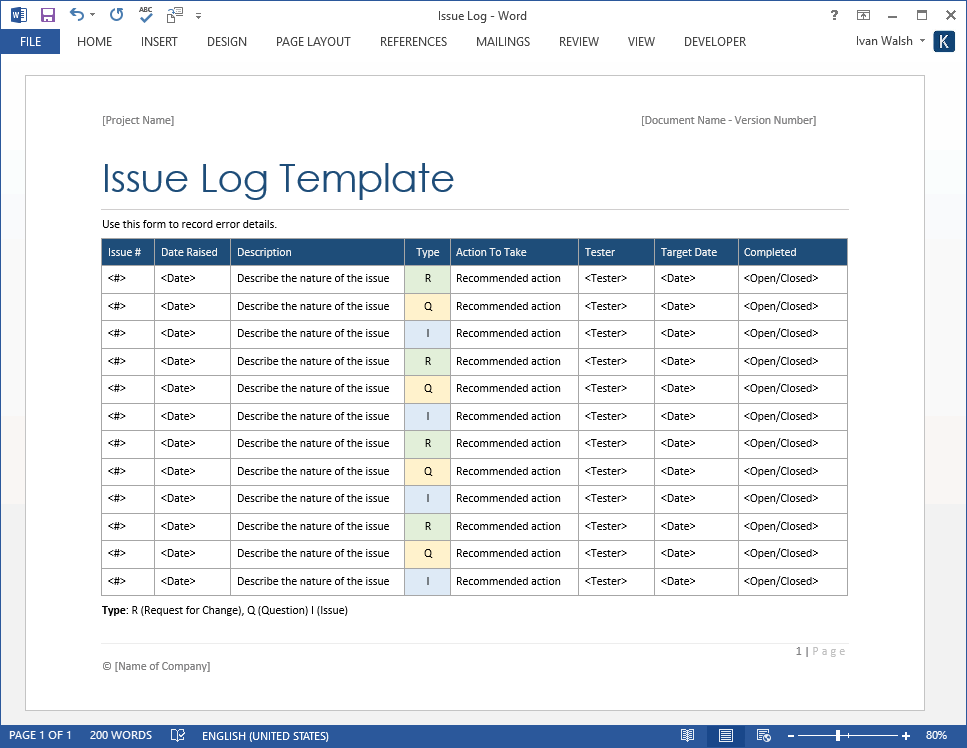The width and height of the screenshot is (967, 748).
Task: Customize the Quick Access Toolbar
Action: coord(198,16)
